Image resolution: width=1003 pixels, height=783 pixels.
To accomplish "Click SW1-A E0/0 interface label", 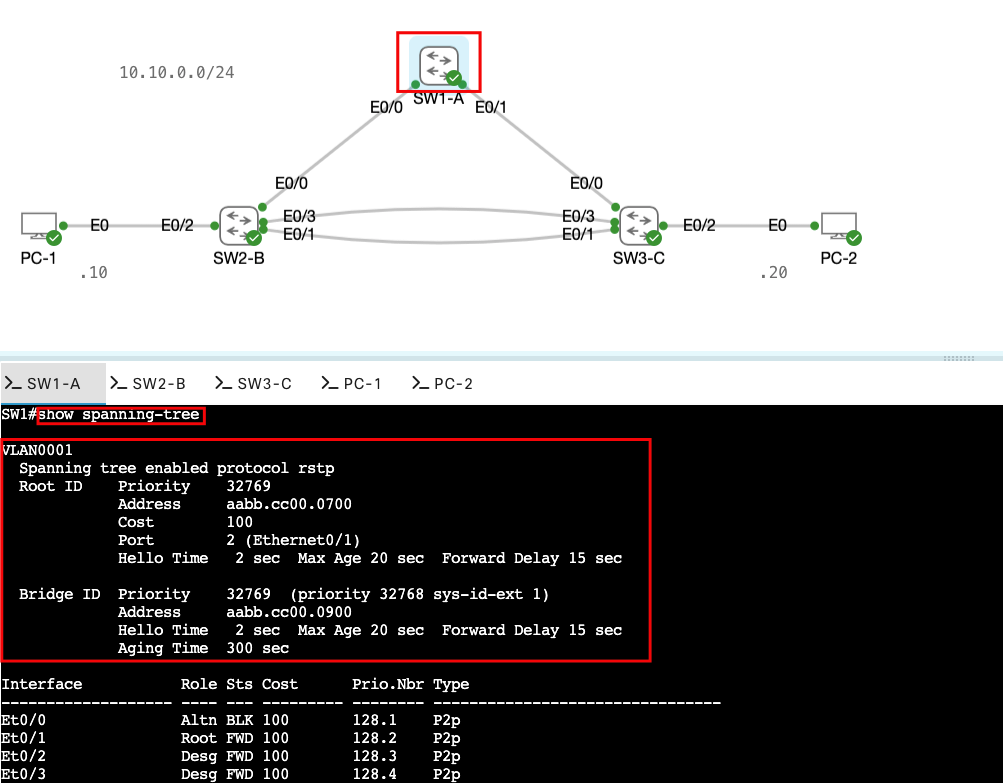I will 386,107.
